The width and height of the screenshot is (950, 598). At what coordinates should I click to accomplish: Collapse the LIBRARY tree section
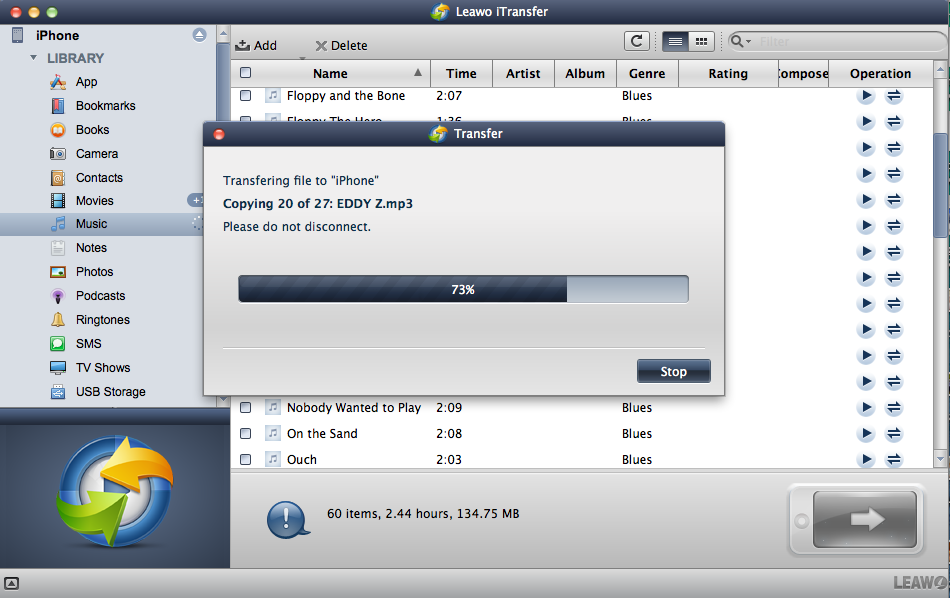(x=34, y=58)
